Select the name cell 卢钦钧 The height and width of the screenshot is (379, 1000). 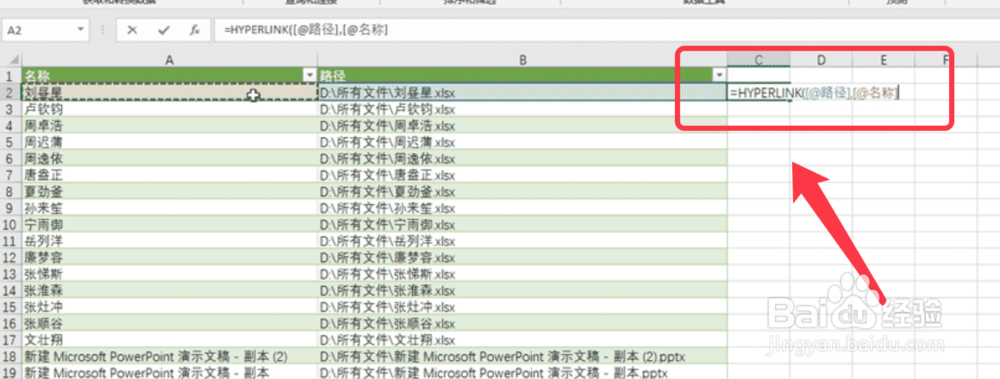click(170, 109)
